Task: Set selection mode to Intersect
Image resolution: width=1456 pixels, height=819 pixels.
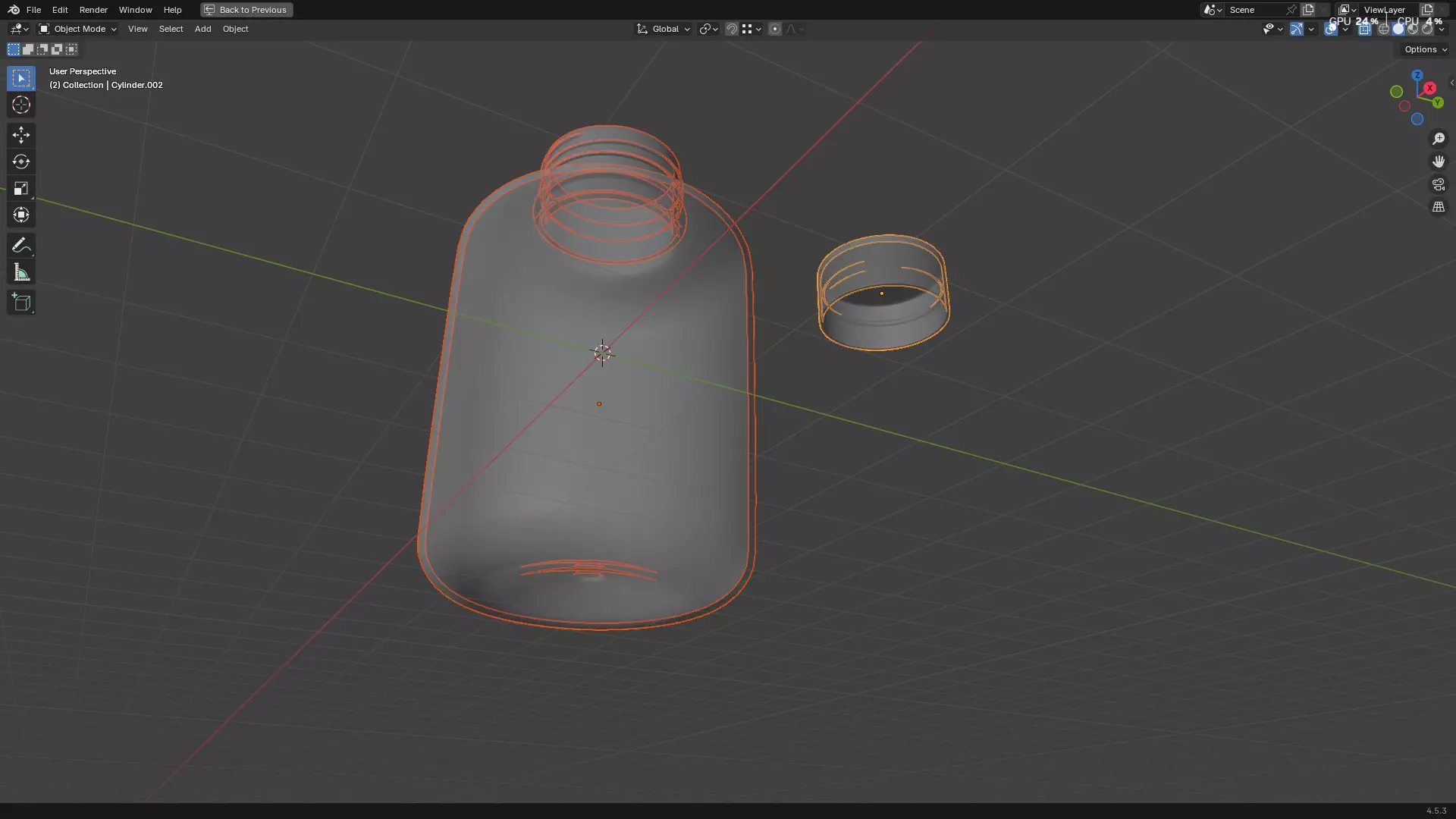Action: pos(71,49)
